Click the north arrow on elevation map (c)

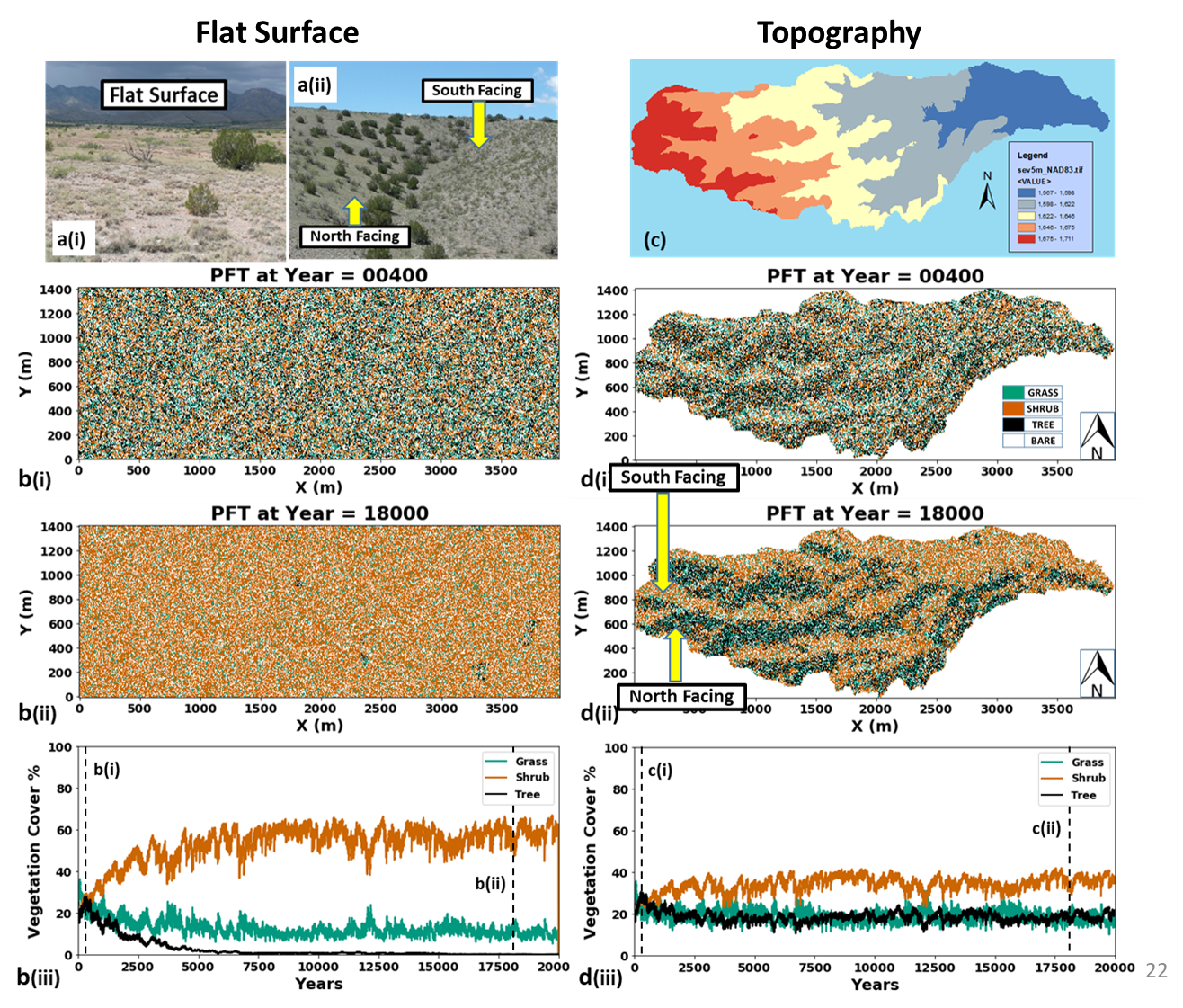[987, 191]
